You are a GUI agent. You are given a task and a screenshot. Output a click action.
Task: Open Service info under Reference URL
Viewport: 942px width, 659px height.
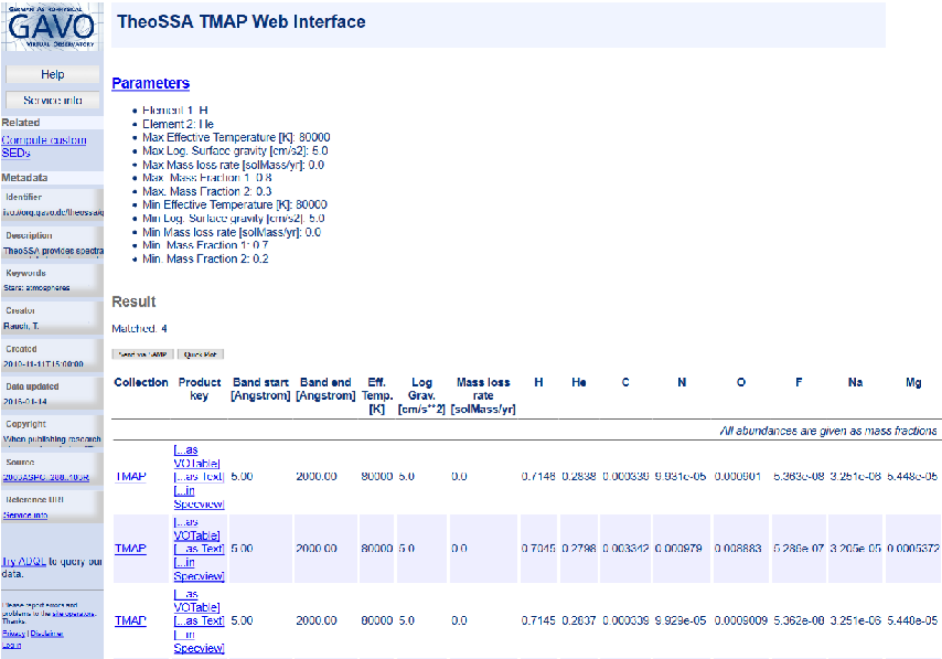tap(26, 515)
